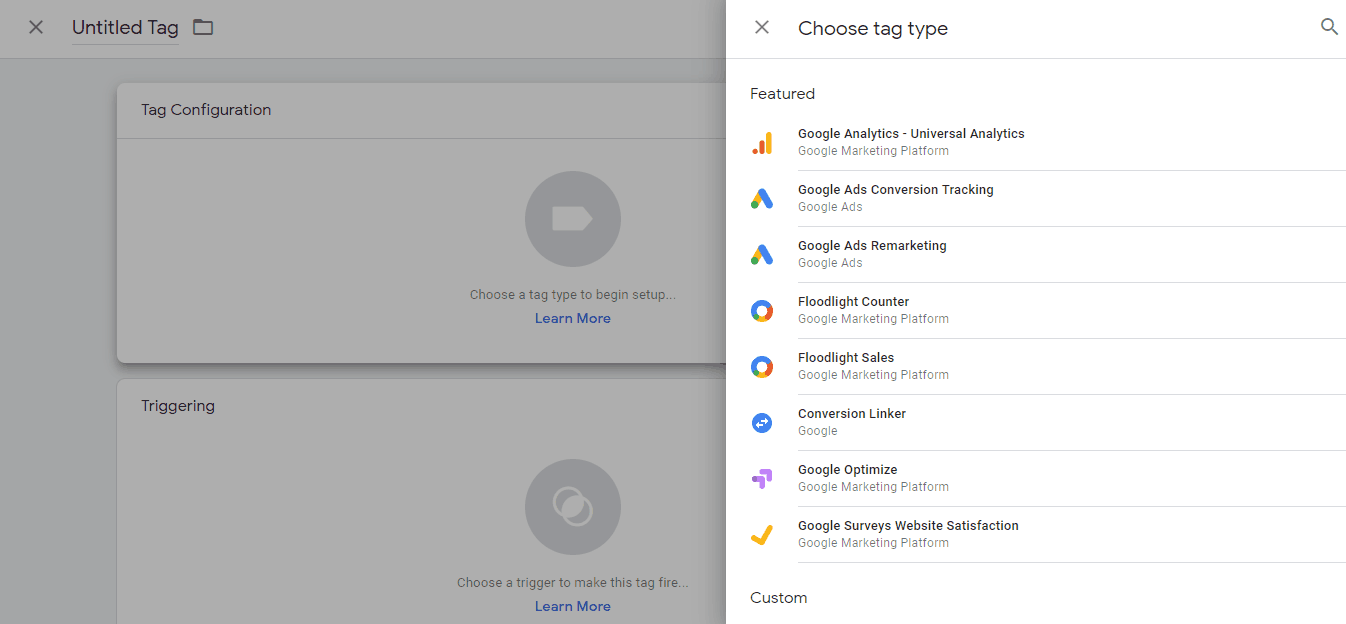Image resolution: width=1346 pixels, height=624 pixels.
Task: Edit the Untitled Tag name field
Action: (125, 28)
